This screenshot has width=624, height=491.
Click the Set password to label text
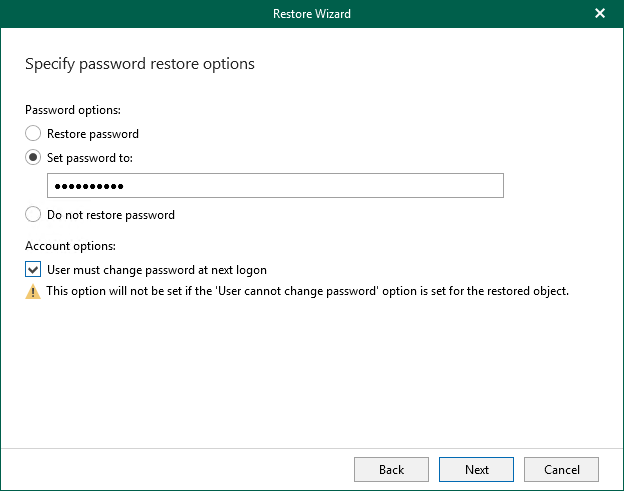click(x=90, y=158)
